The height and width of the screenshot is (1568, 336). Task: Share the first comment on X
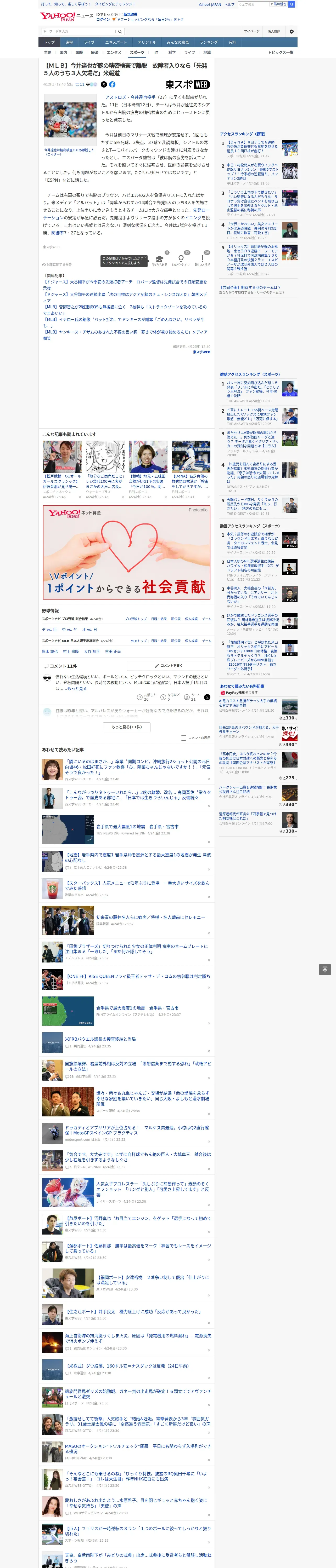(207, 697)
